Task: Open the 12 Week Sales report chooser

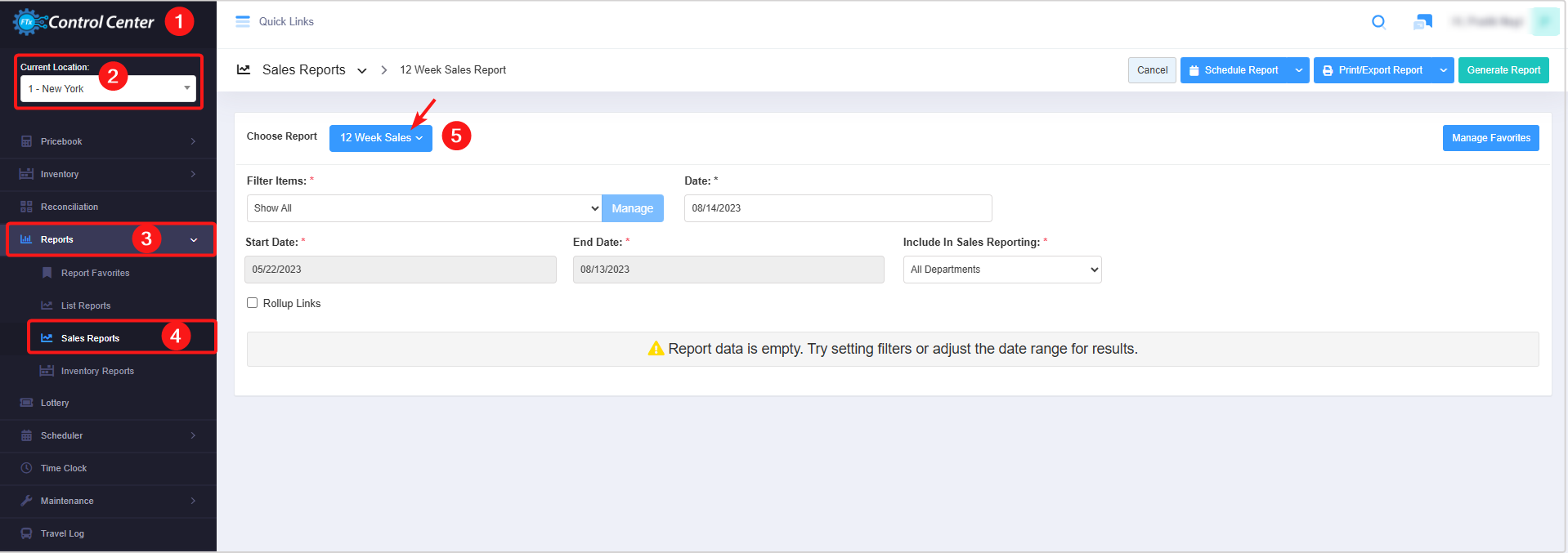Action: [x=380, y=138]
